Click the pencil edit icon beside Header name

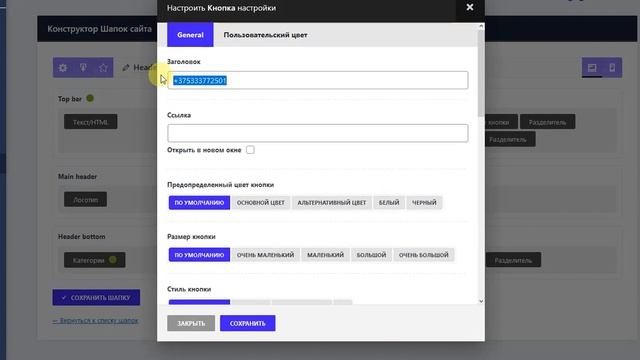click(126, 68)
